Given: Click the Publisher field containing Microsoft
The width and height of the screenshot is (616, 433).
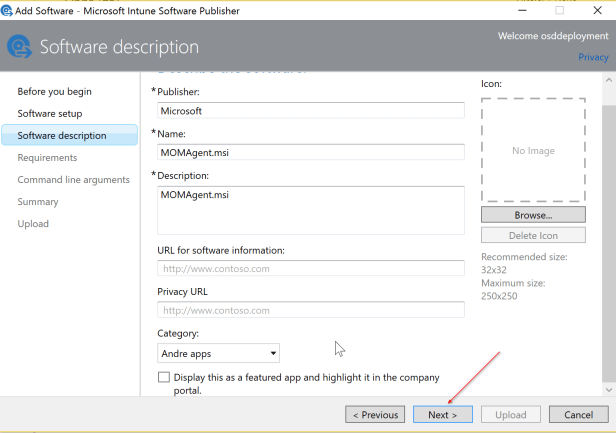Looking at the screenshot, I should 311,110.
